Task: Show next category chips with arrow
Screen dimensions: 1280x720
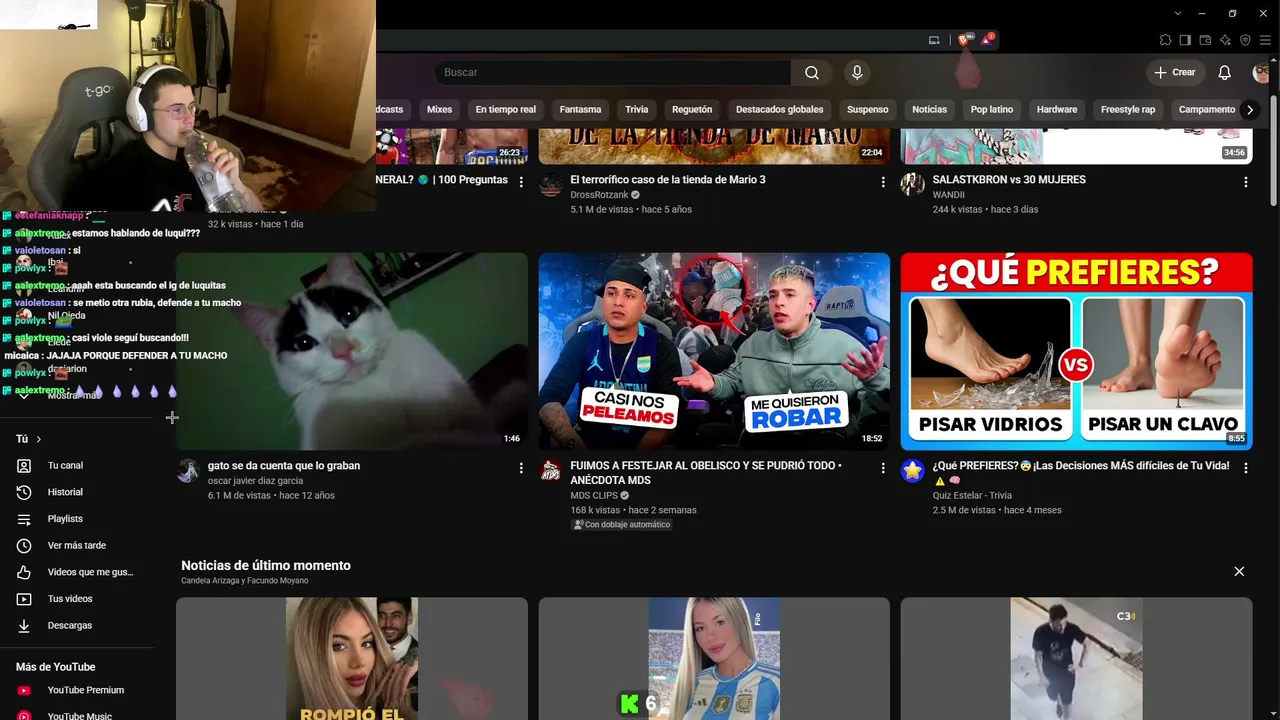Action: [x=1250, y=110]
